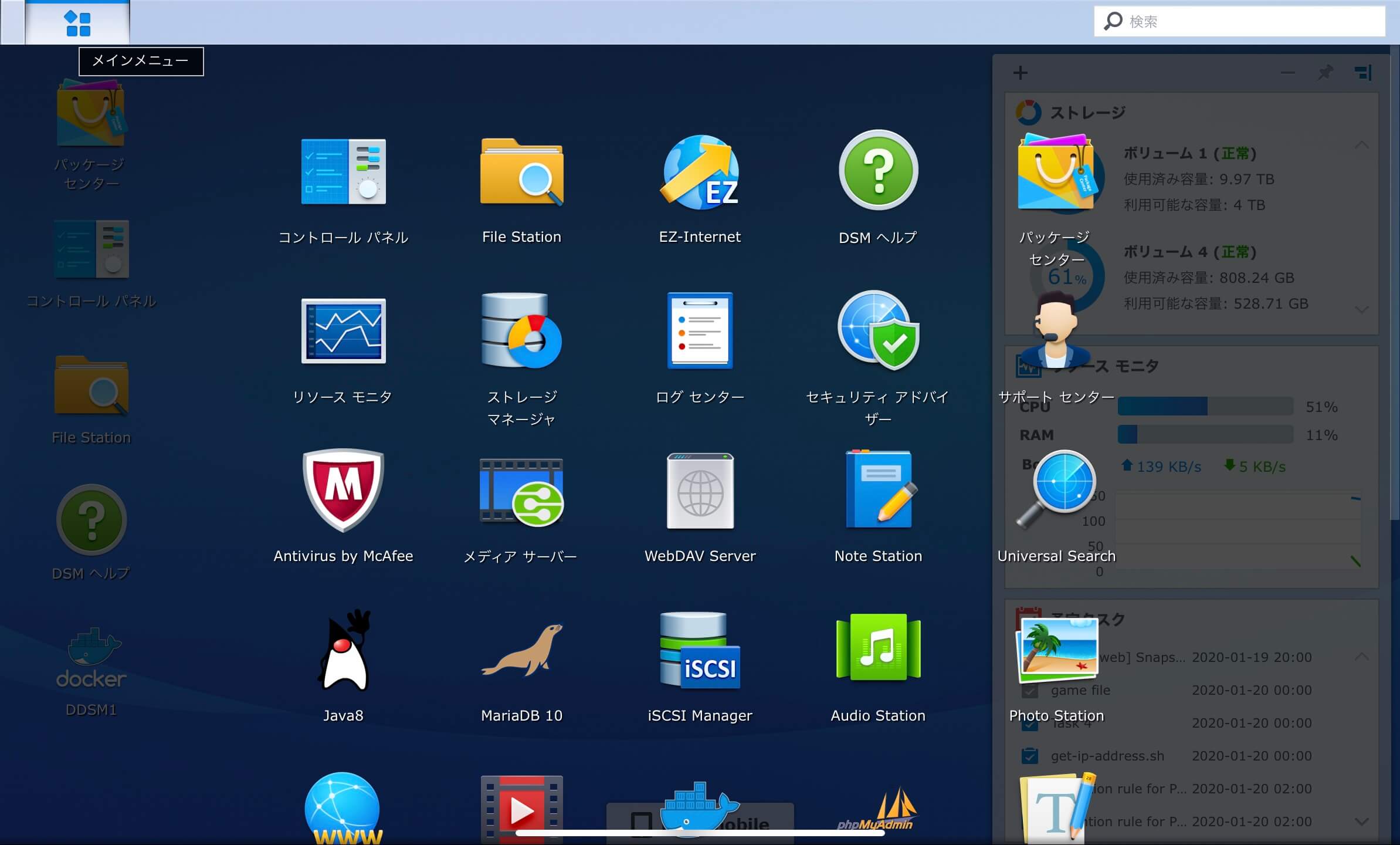Open the Web Station WWW globe icon
Screen dimensions: 1400x845
[343, 809]
